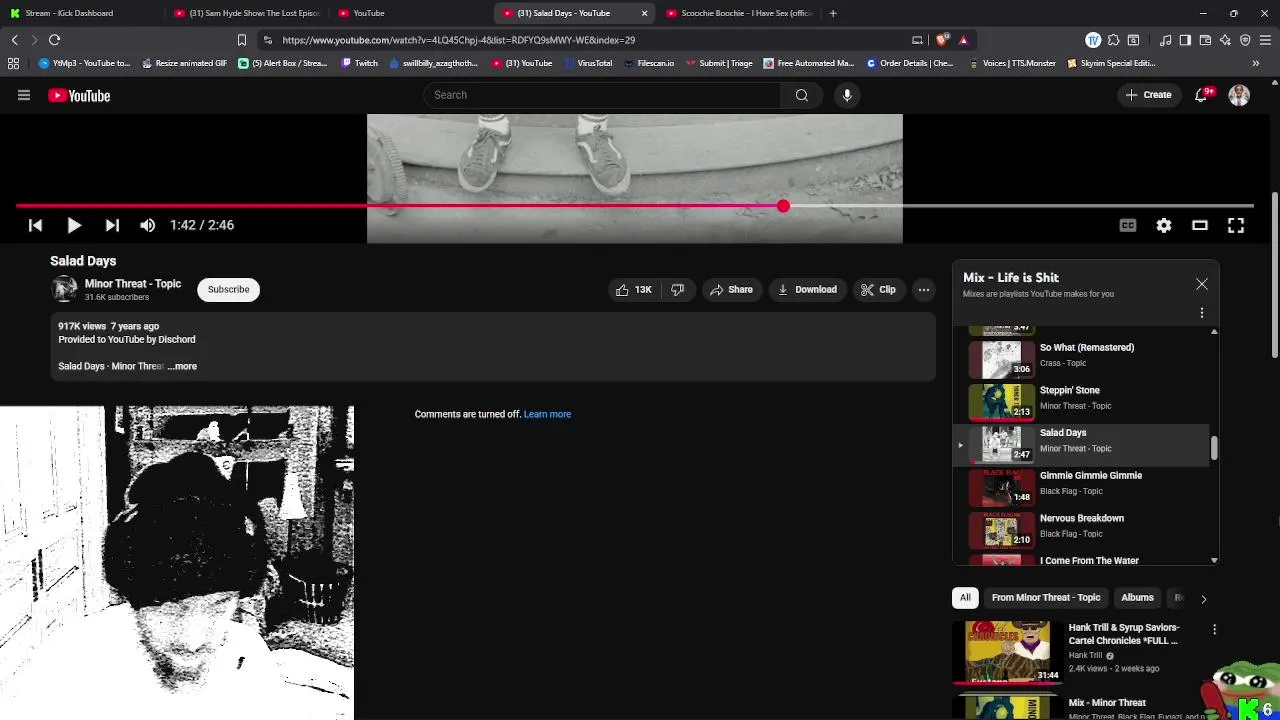This screenshot has width=1280, height=720.
Task: Switch to the Stream - Kick Dashboard tab
Action: pos(80,13)
